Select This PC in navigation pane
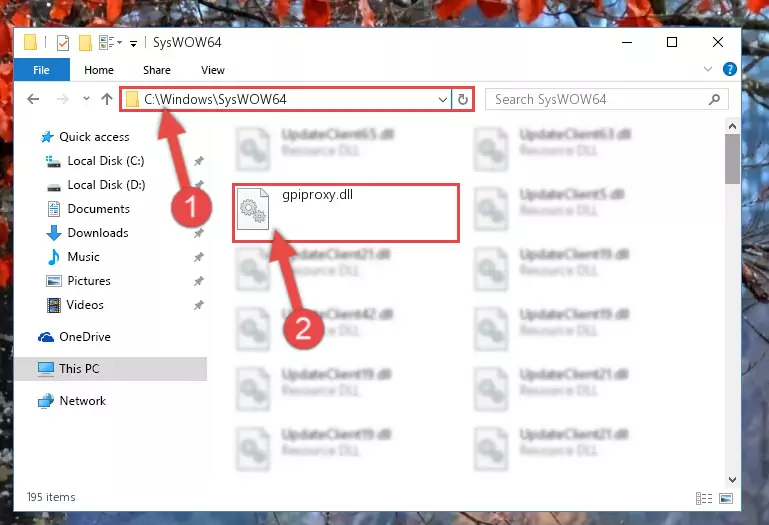This screenshot has height=525, width=769. pos(79,369)
